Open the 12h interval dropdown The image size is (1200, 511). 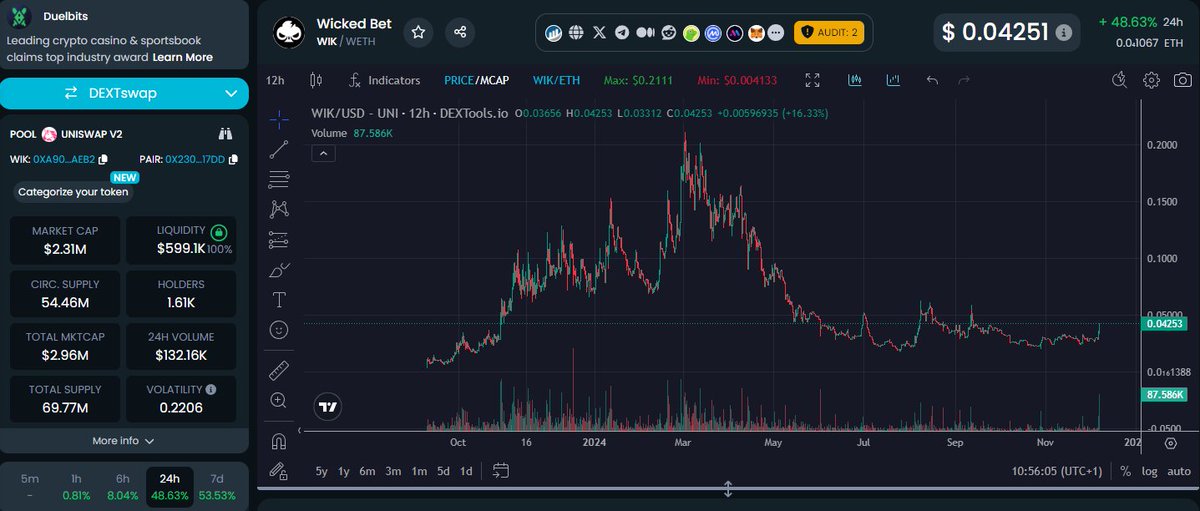tap(275, 80)
